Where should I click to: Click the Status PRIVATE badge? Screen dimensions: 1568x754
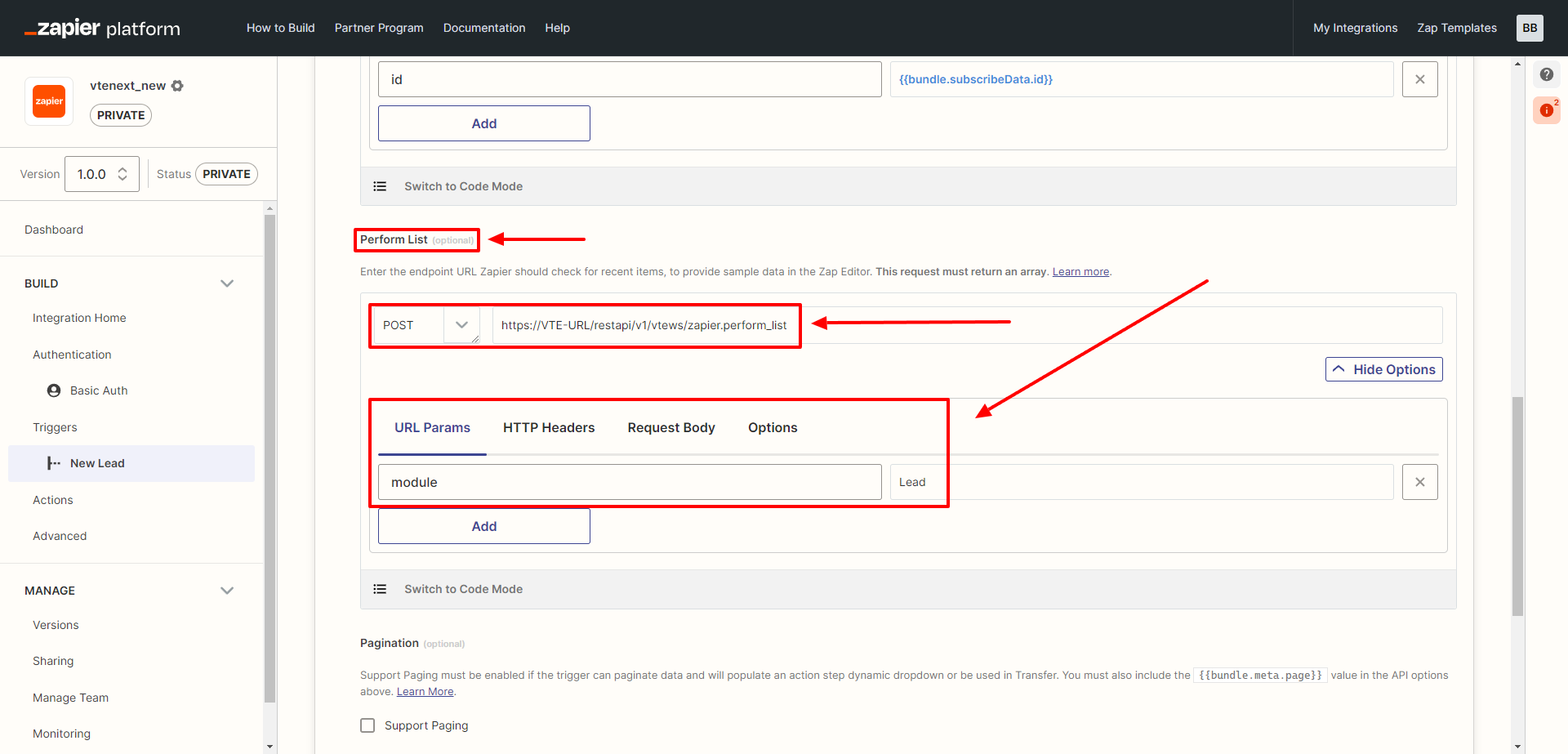226,174
